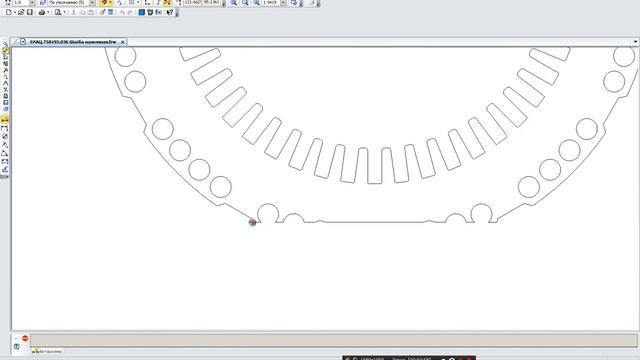Switch to the Шайба нажимная.frw document tab
Screen dimensions: 640x360
(73, 42)
